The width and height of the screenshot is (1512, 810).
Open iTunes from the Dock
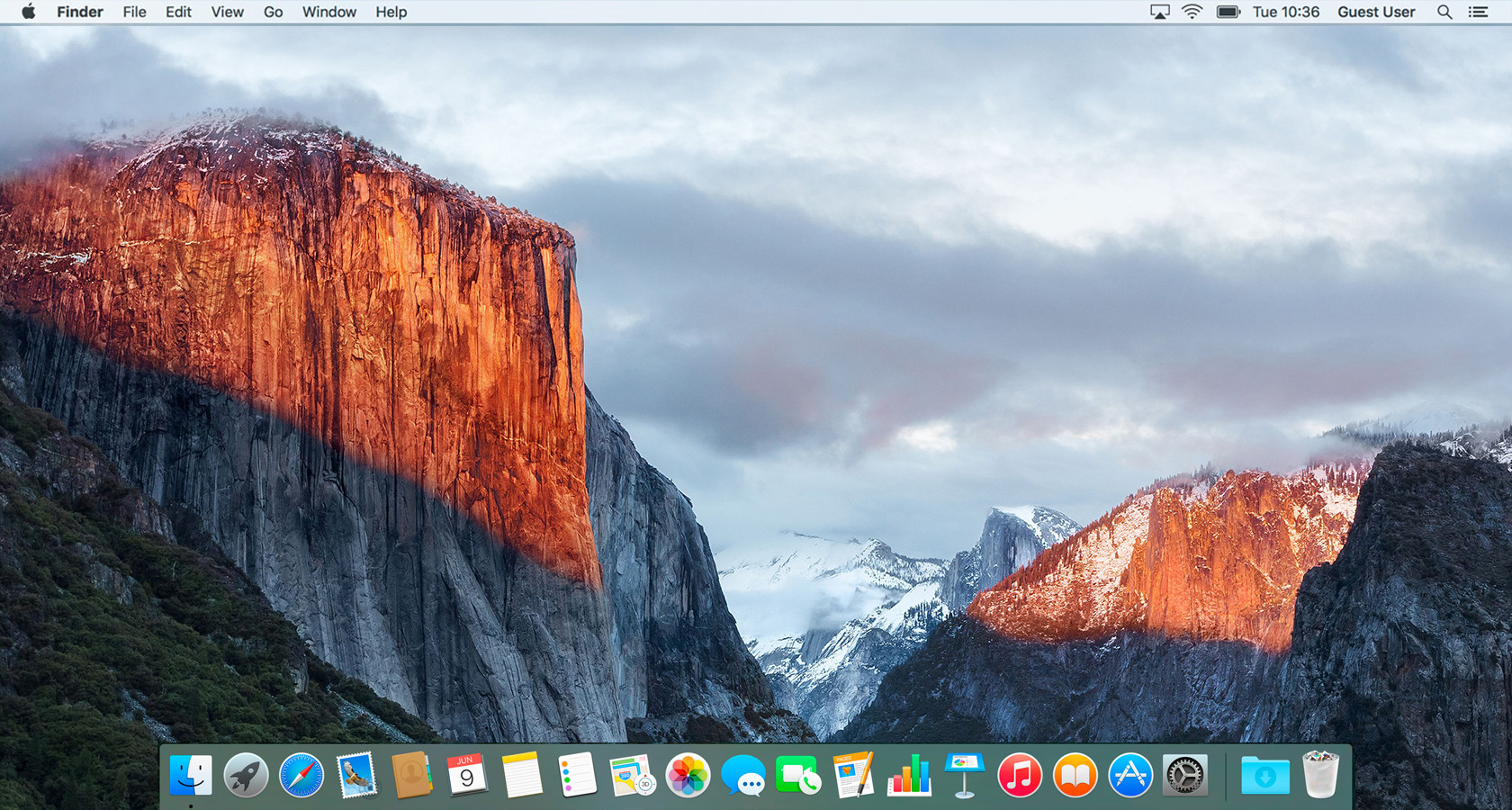tap(1020, 776)
